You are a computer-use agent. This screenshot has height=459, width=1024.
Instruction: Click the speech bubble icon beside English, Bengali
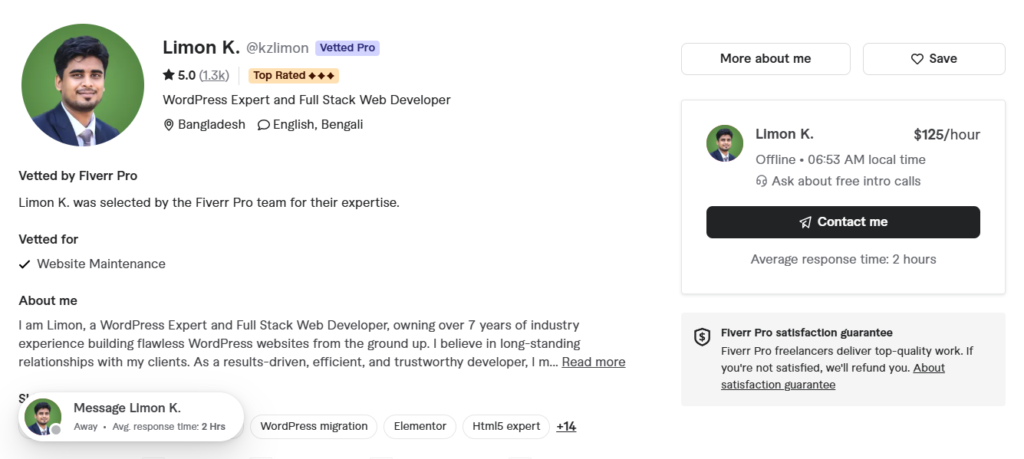pyautogui.click(x=263, y=125)
